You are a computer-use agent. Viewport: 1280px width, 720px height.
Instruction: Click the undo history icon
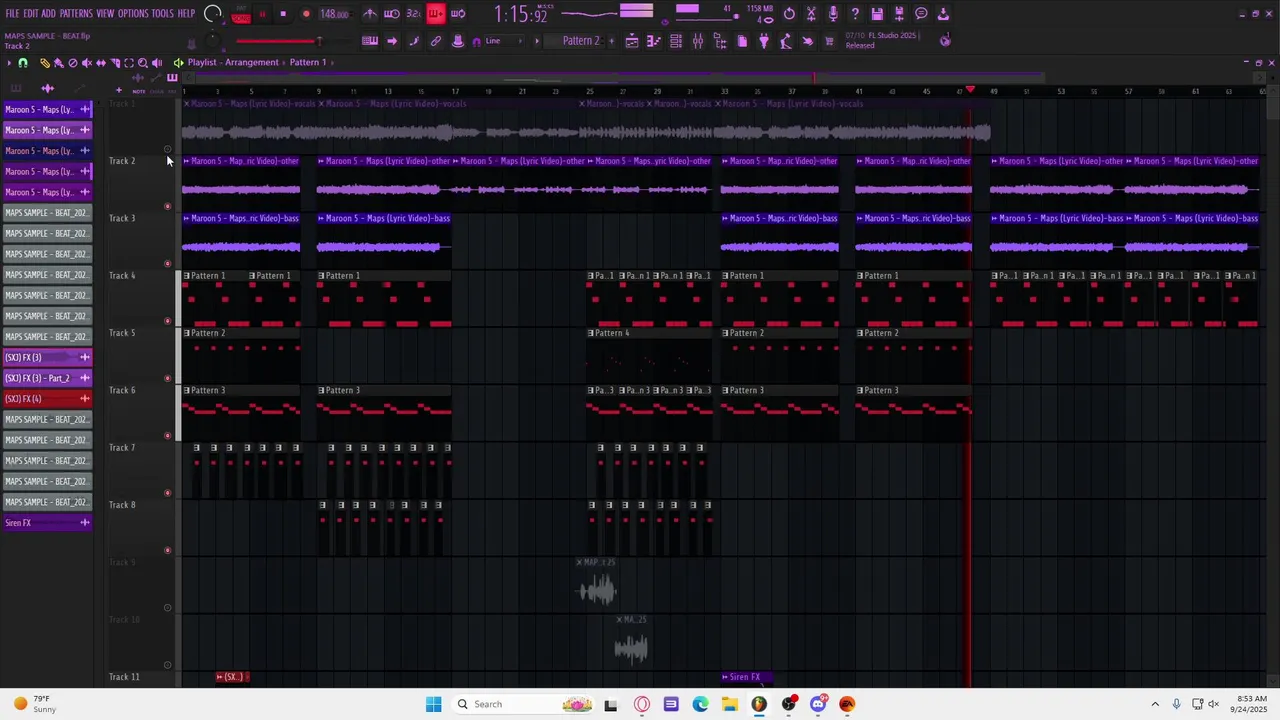tap(789, 14)
